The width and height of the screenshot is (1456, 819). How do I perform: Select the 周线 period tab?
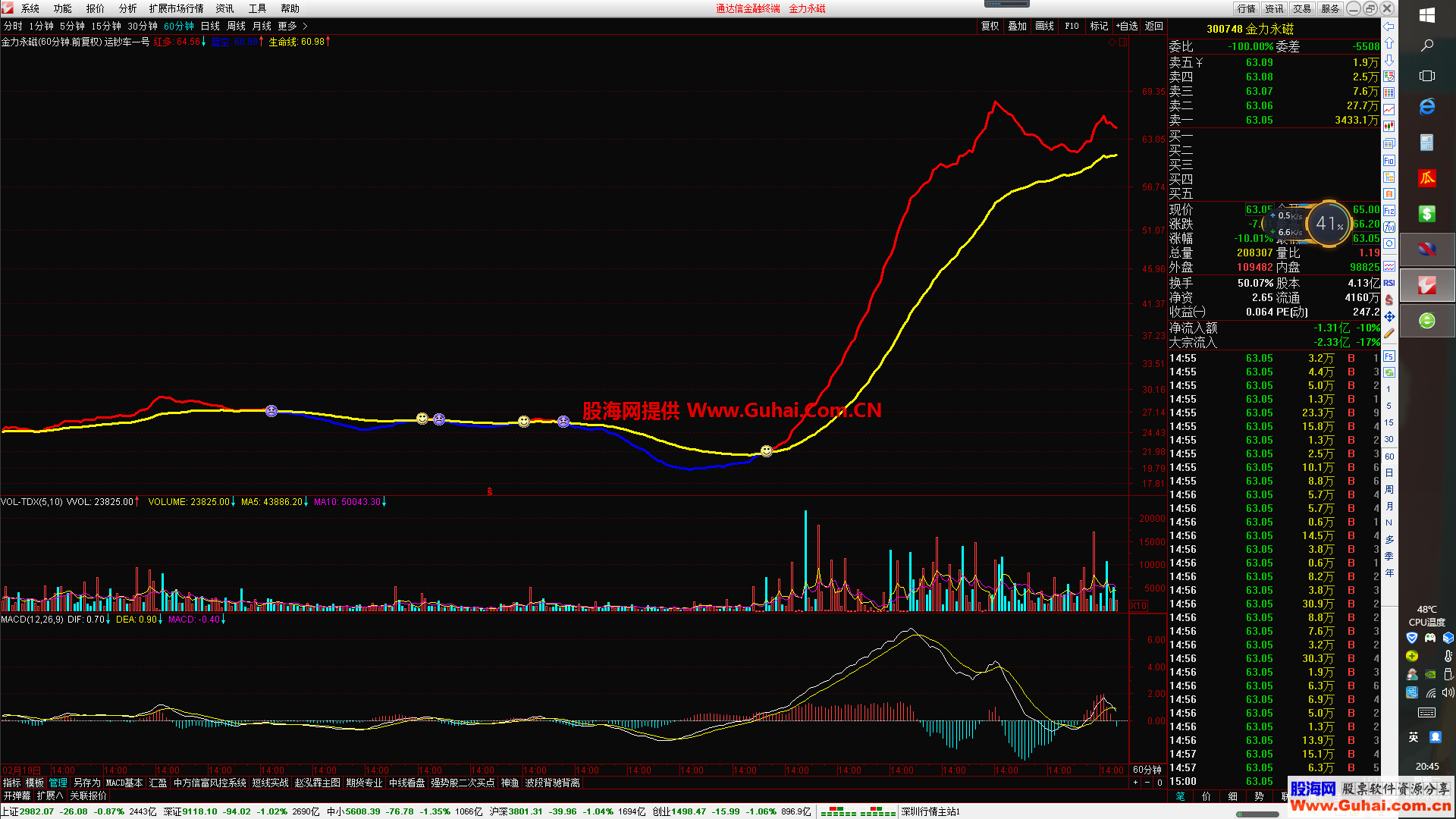click(236, 26)
